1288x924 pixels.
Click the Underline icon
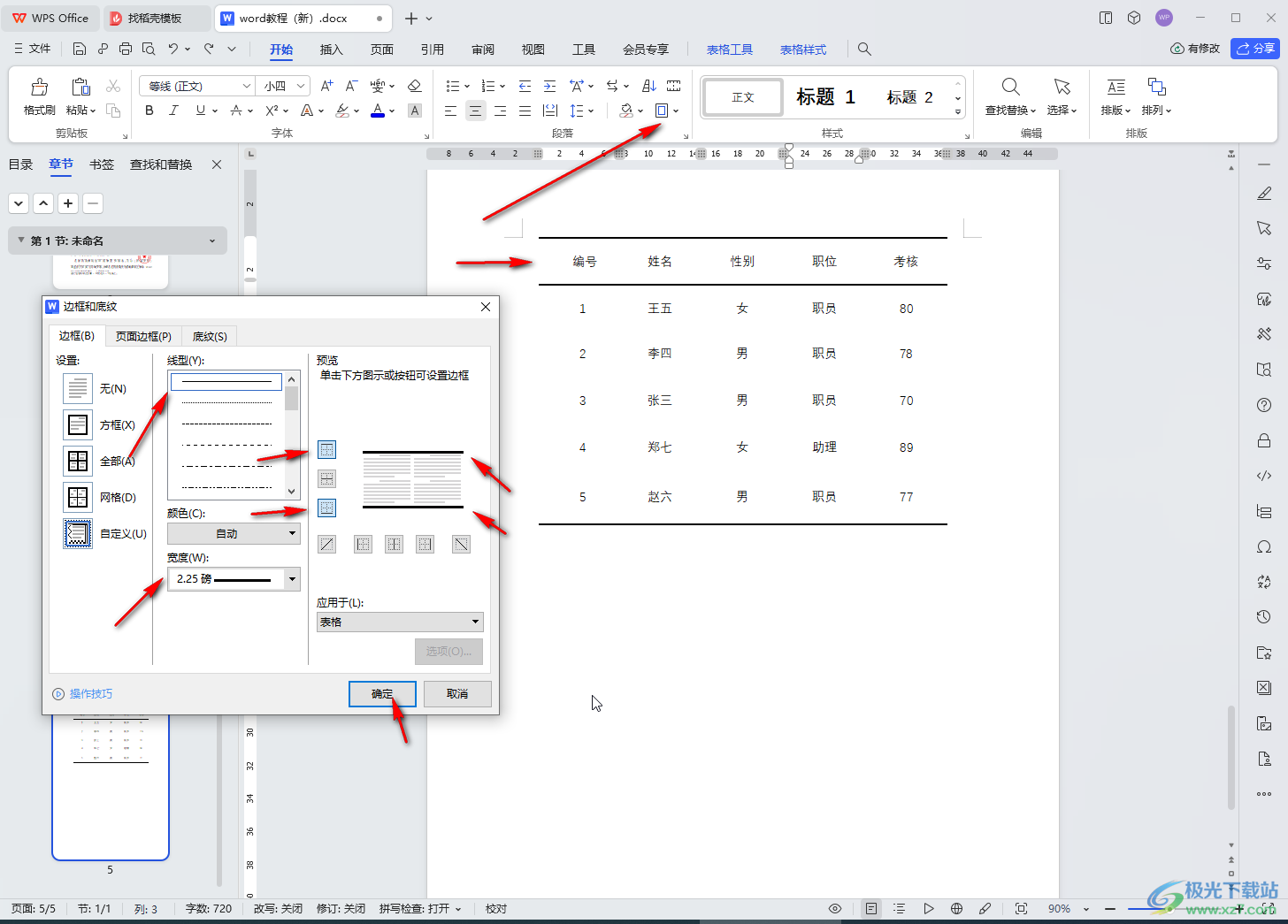point(201,111)
